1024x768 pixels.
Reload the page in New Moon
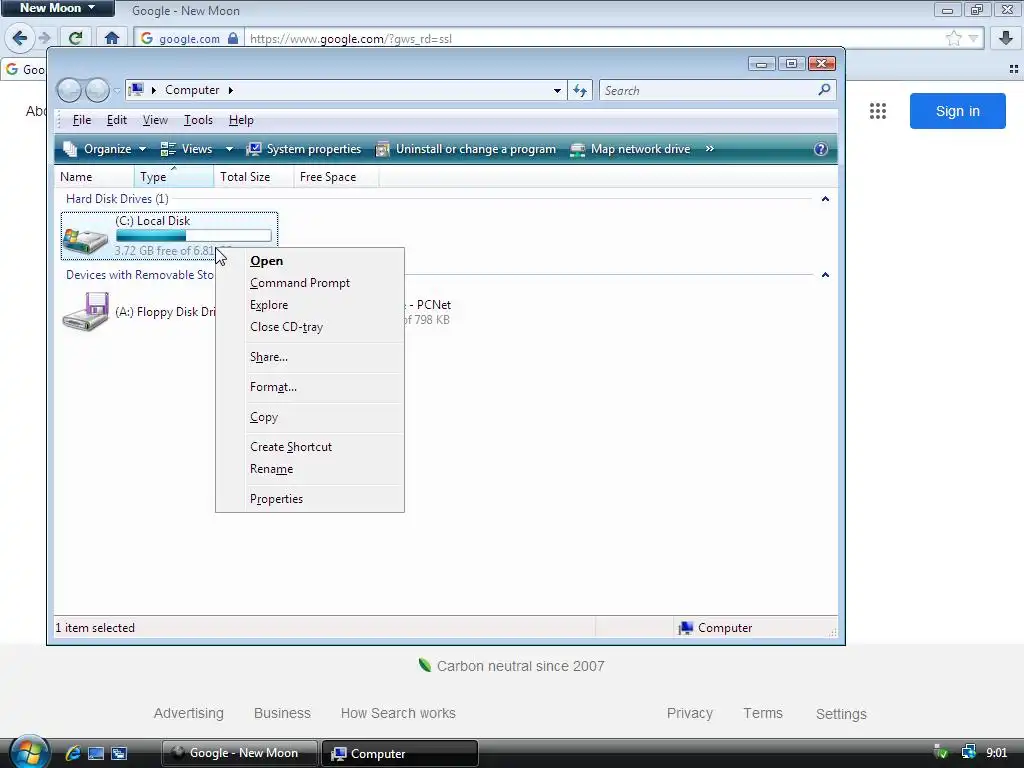tap(76, 38)
